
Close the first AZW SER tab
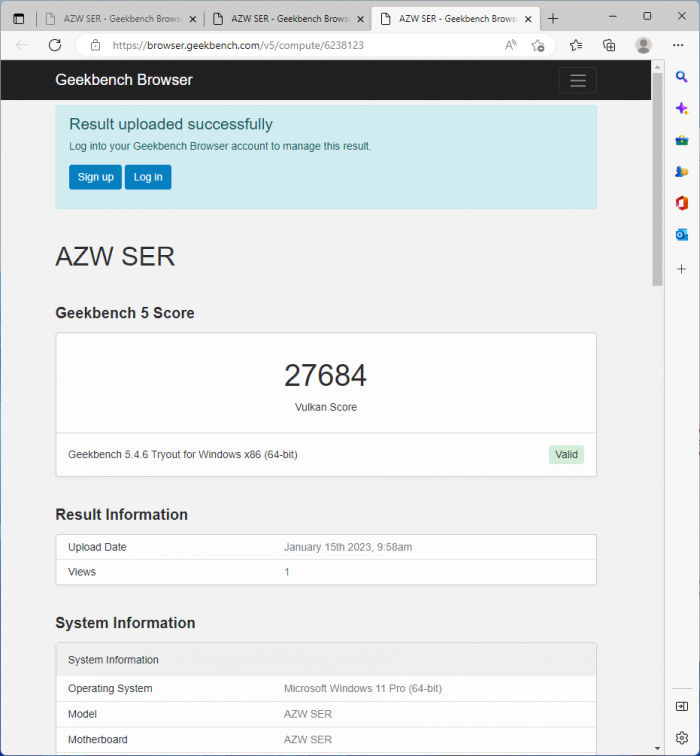[x=192, y=19]
